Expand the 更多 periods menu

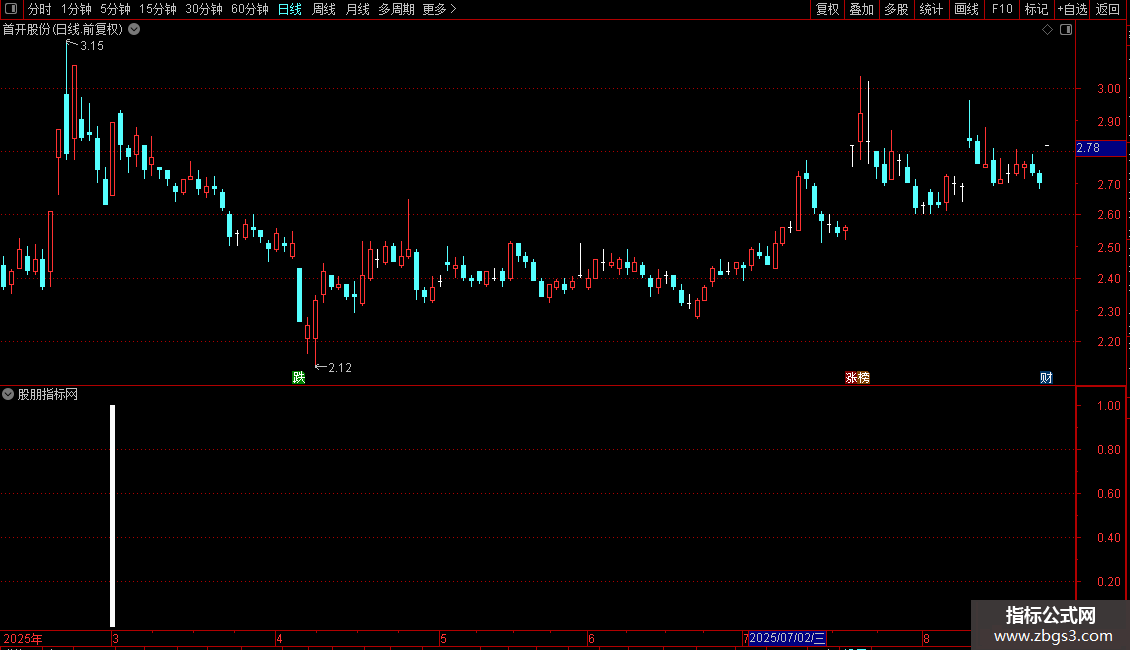(440, 9)
